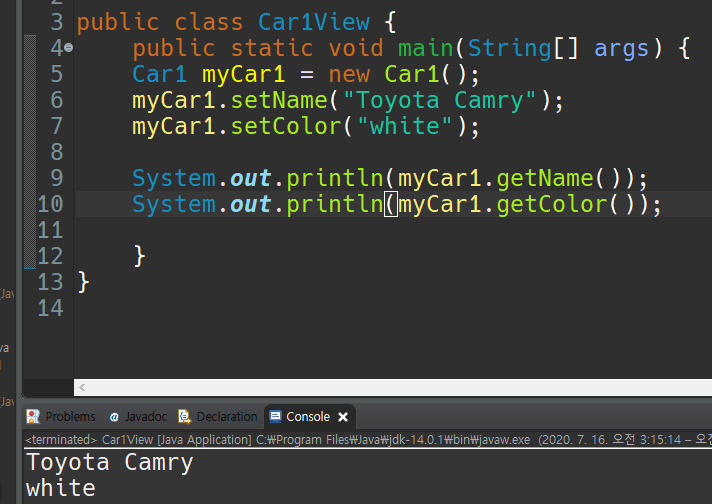Viewport: 712px width, 504px height.
Task: Close the Console view tab
Action: (x=343, y=416)
